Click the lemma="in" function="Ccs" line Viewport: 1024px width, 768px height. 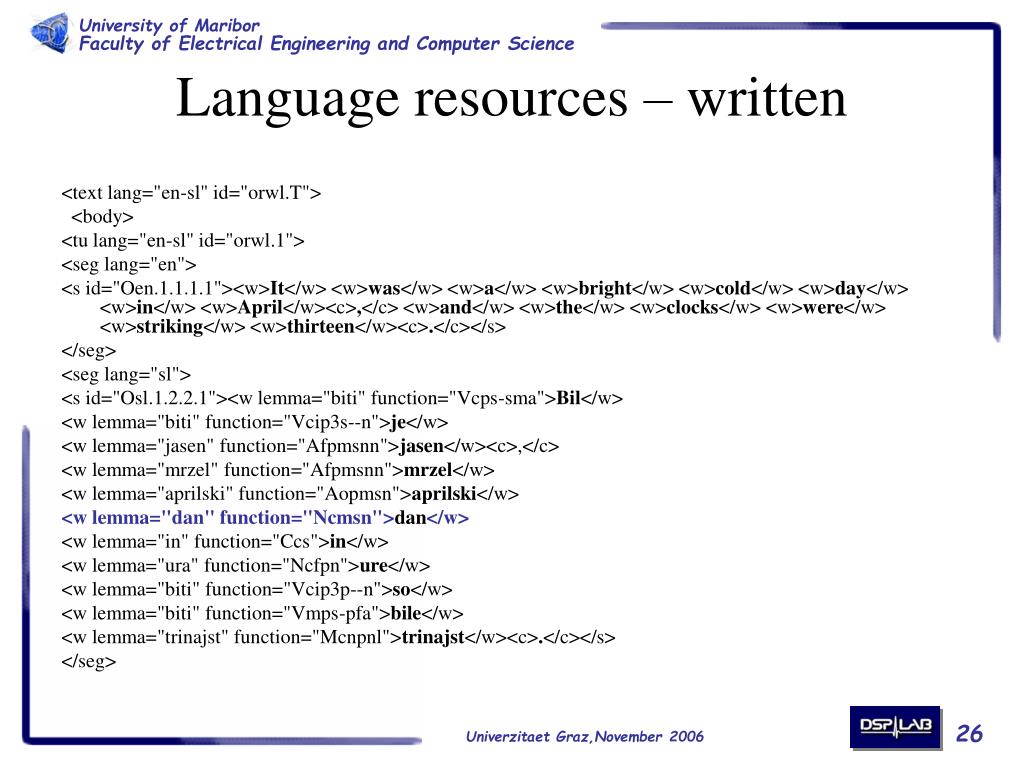[225, 542]
